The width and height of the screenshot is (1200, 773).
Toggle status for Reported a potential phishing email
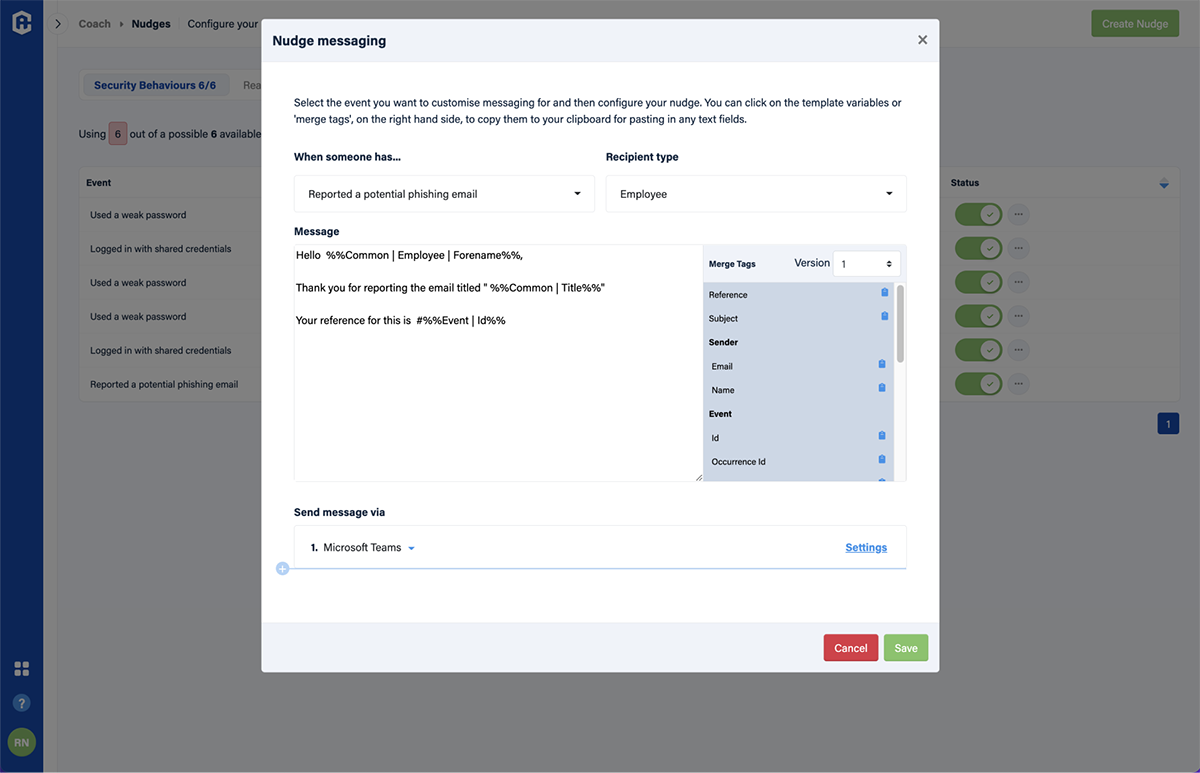978,384
